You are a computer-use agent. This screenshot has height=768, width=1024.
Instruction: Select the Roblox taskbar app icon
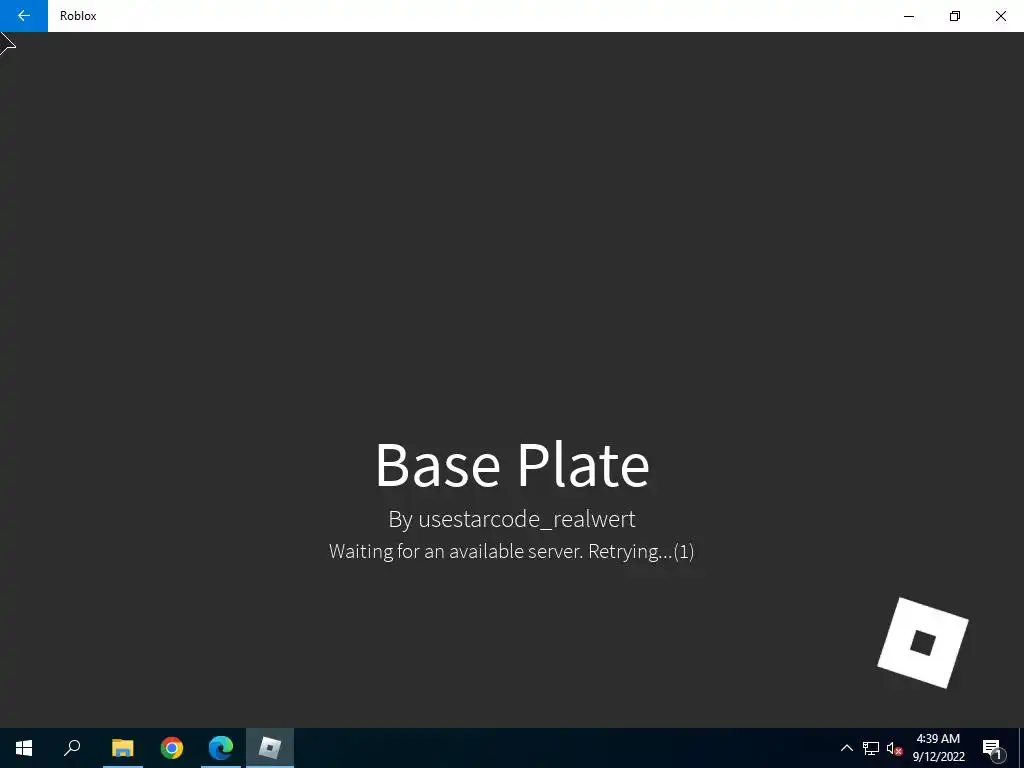point(270,748)
